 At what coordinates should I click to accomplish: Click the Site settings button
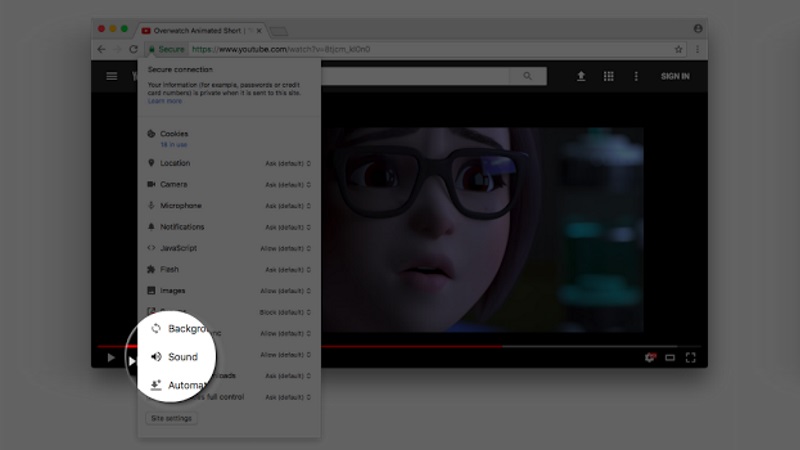coord(171,418)
